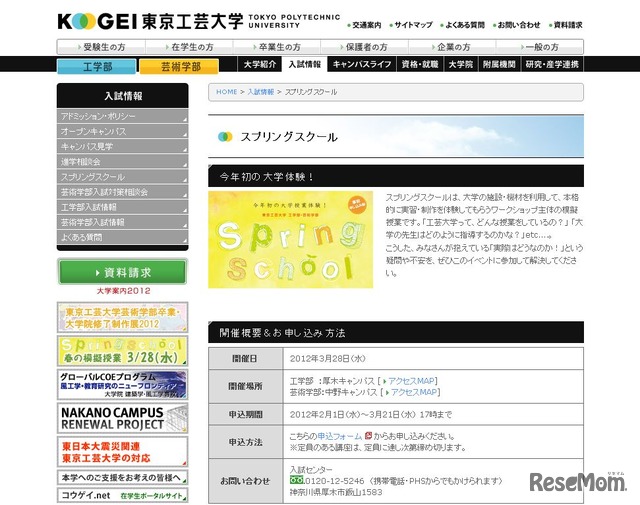Open the 交通案内 header link
The height and width of the screenshot is (505, 640).
(364, 25)
